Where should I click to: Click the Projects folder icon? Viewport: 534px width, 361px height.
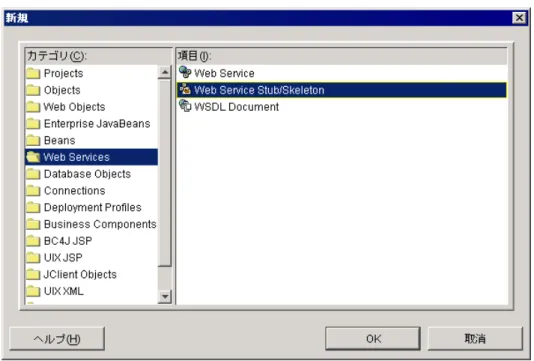[x=33, y=73]
